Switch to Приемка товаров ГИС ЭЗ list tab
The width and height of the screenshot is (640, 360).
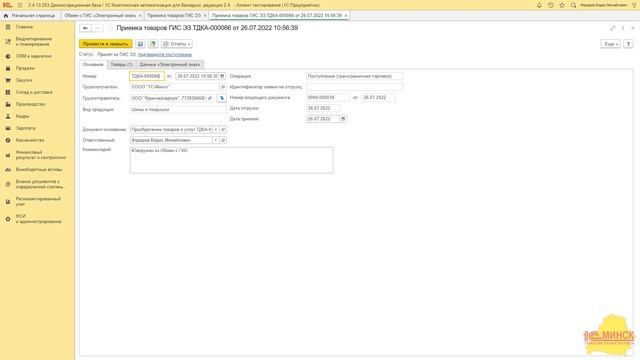tap(174, 16)
